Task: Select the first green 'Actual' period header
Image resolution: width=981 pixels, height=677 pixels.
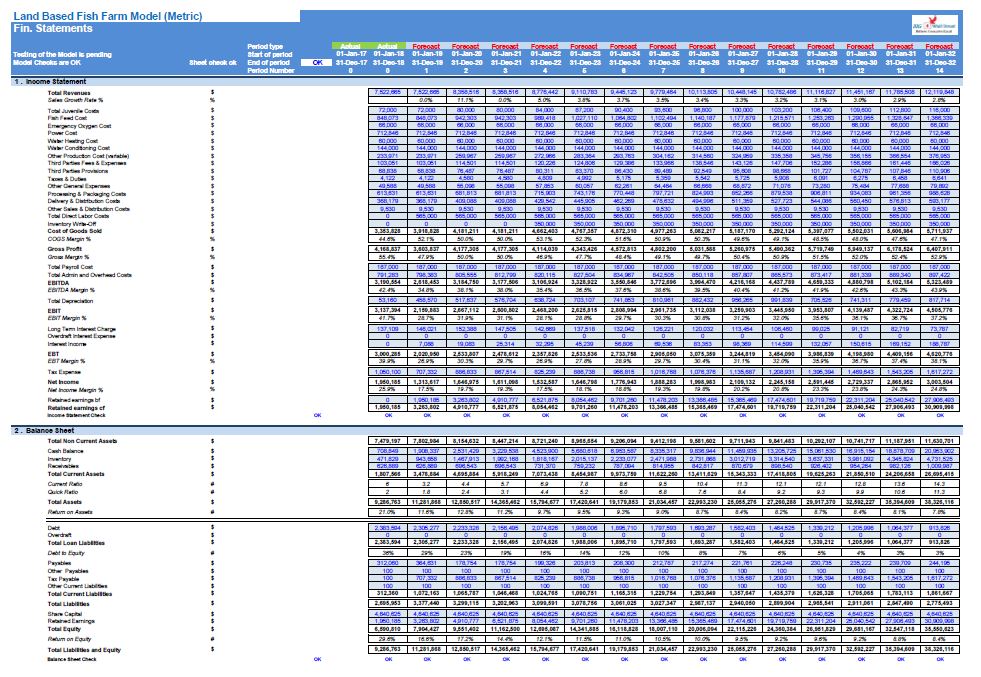Action: (x=350, y=46)
